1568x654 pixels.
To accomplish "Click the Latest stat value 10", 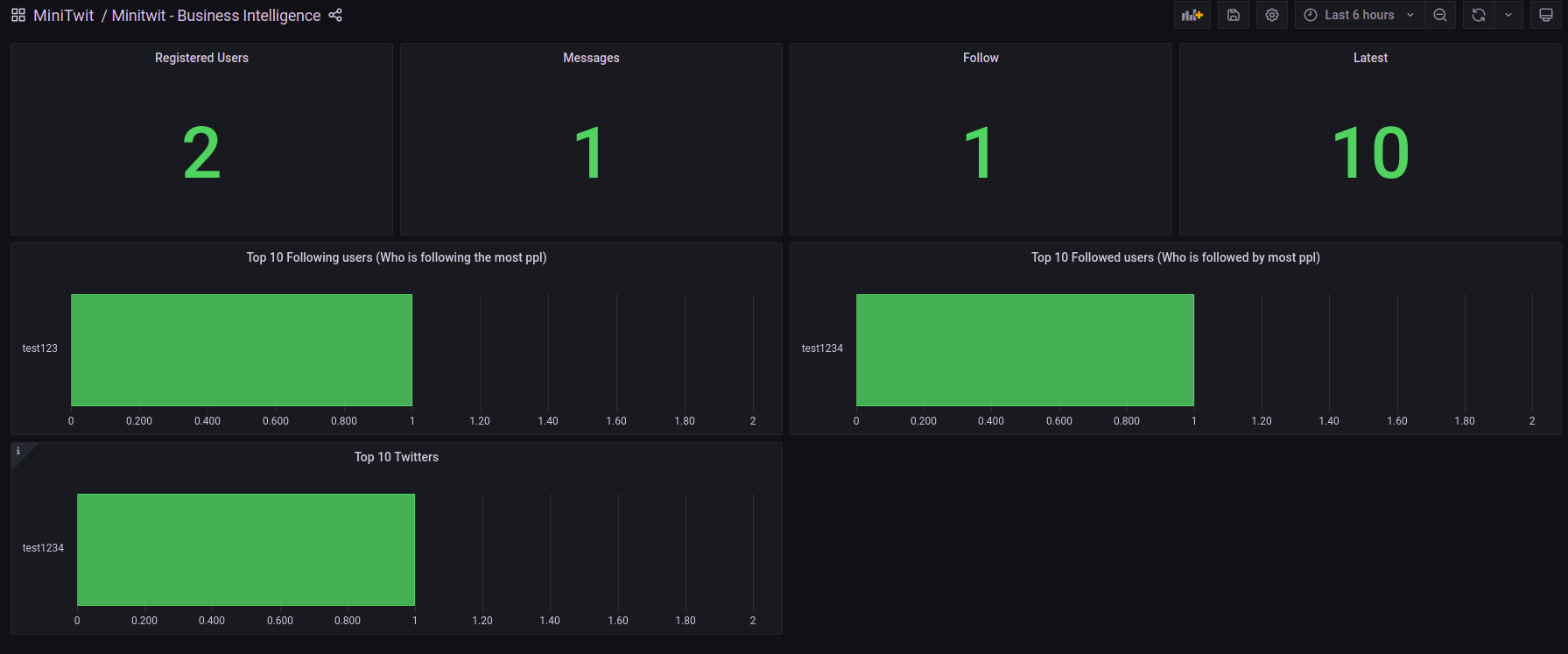I will 1370,153.
